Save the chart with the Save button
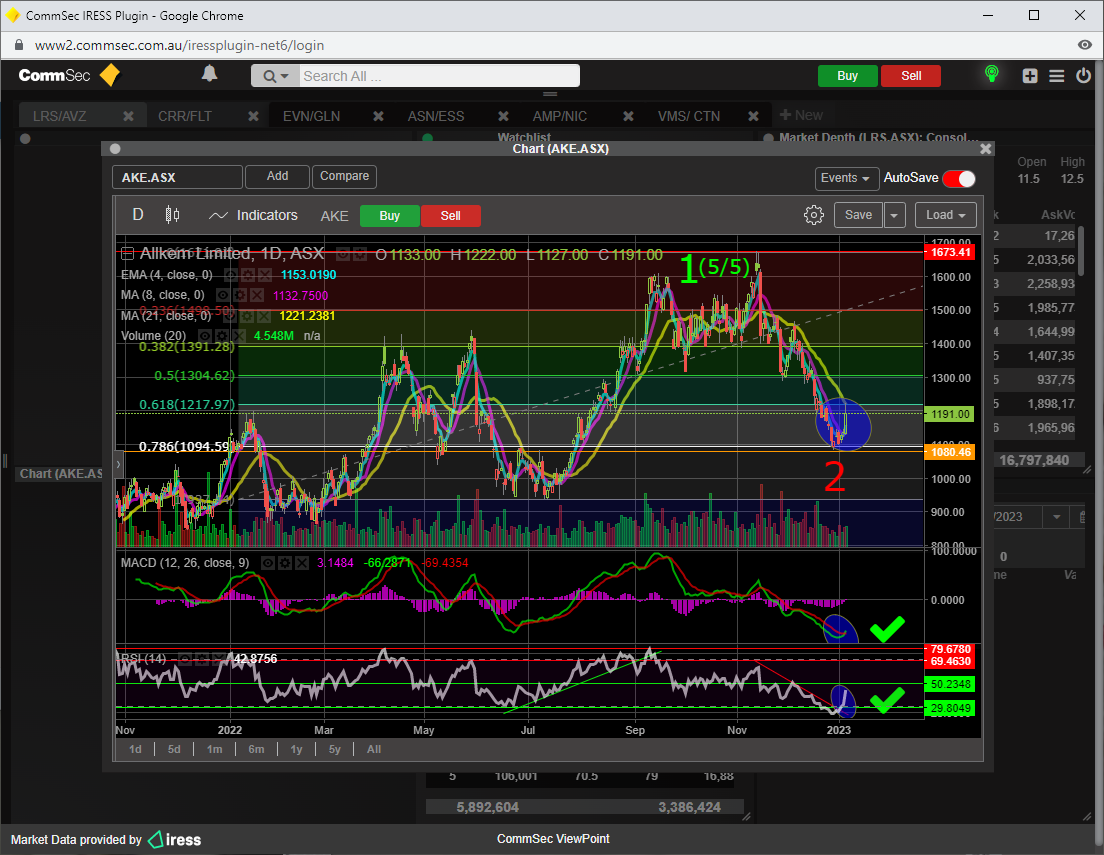 click(858, 215)
